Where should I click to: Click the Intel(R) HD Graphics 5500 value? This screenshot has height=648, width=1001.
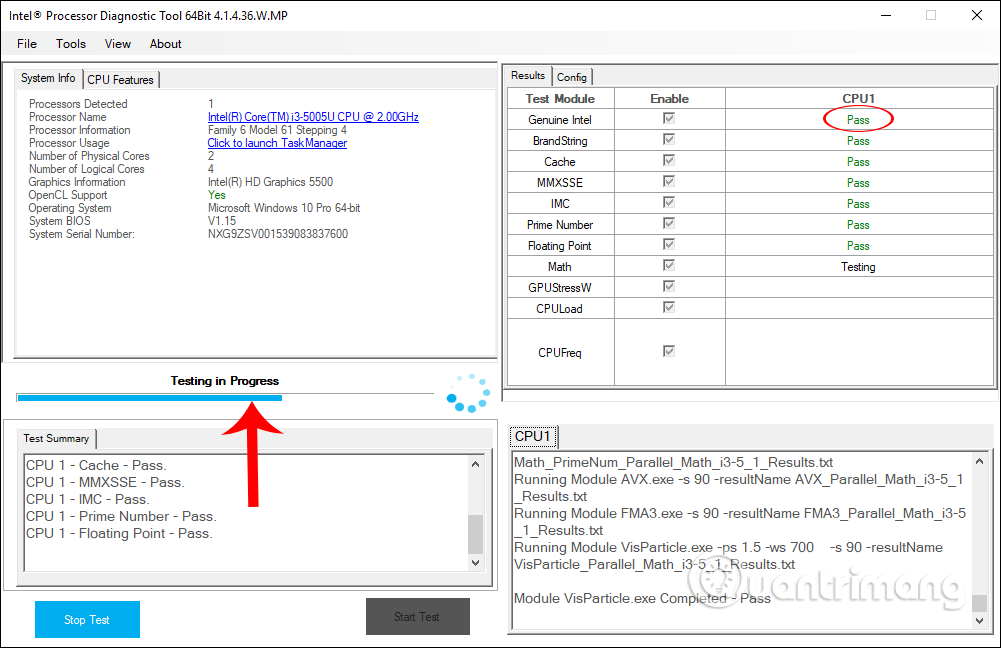click(270, 182)
